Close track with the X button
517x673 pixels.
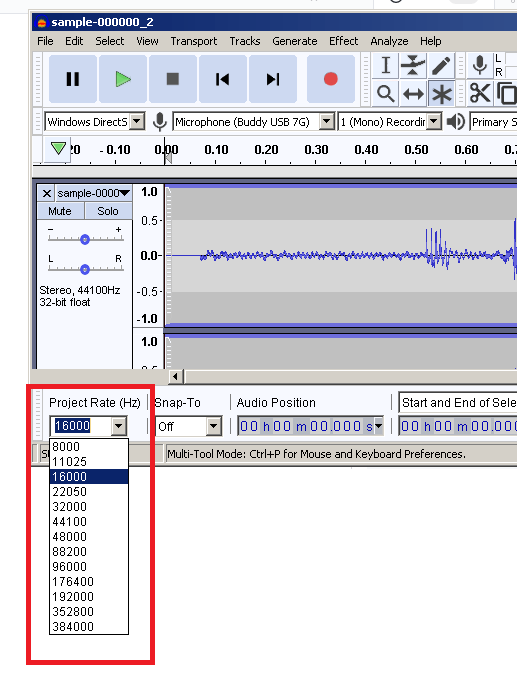[x=47, y=193]
